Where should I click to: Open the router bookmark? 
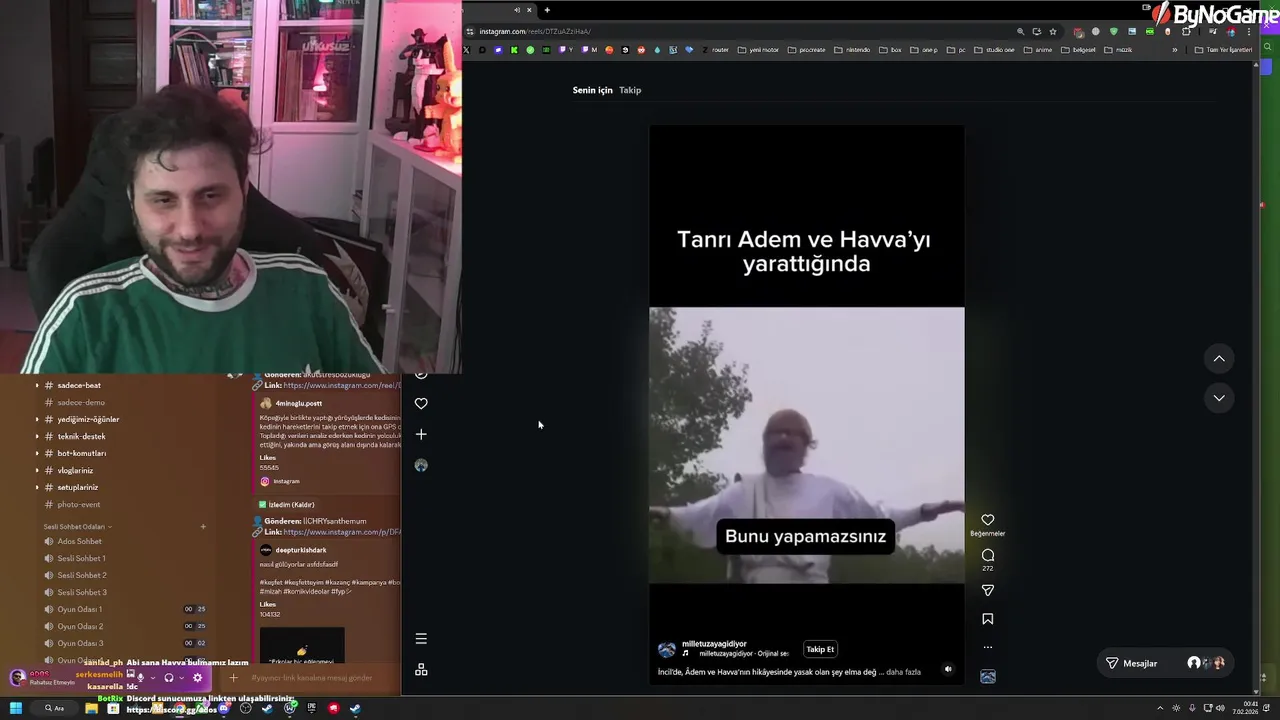(715, 50)
